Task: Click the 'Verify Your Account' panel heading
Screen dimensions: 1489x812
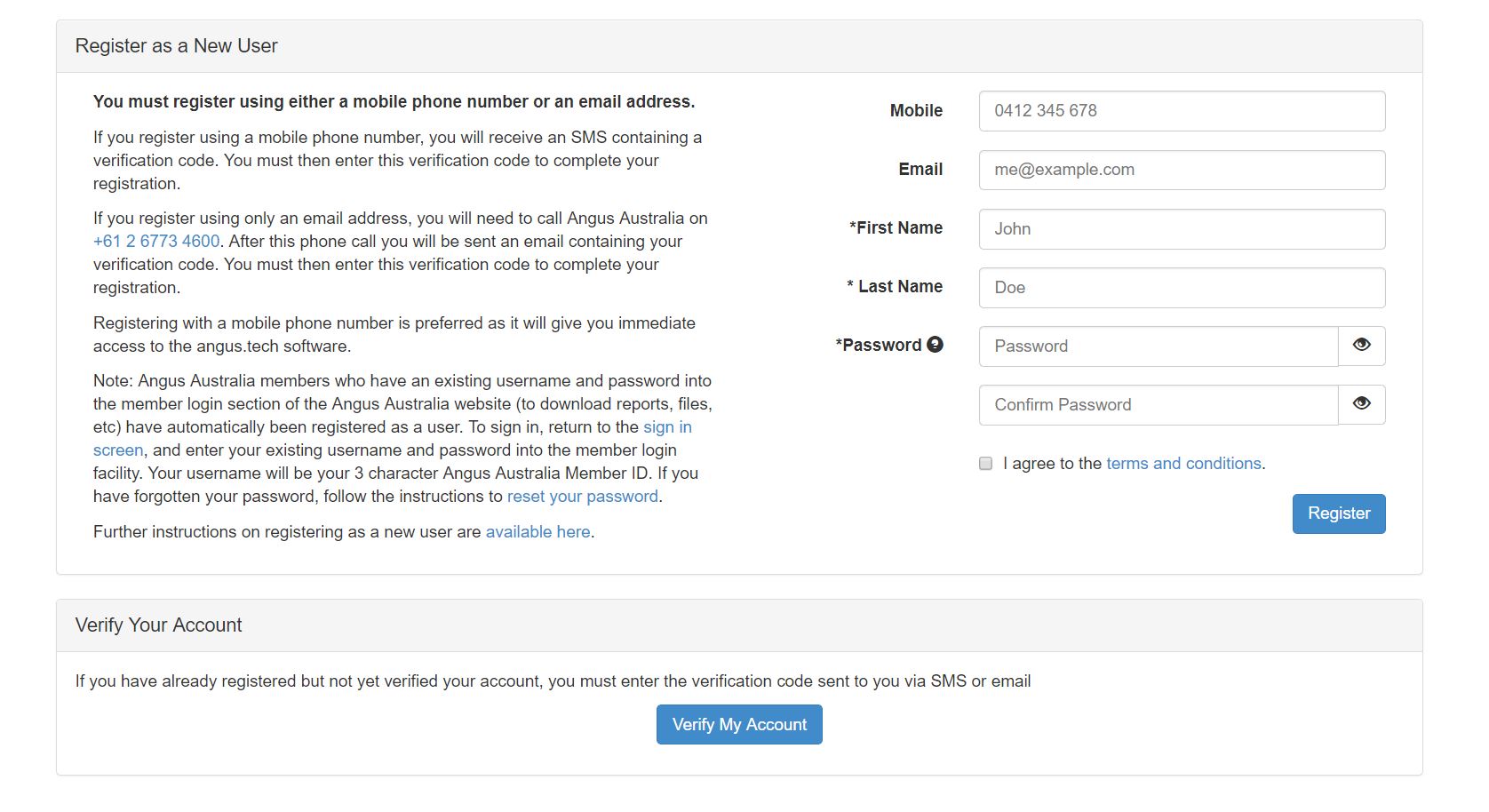Action: [x=159, y=625]
